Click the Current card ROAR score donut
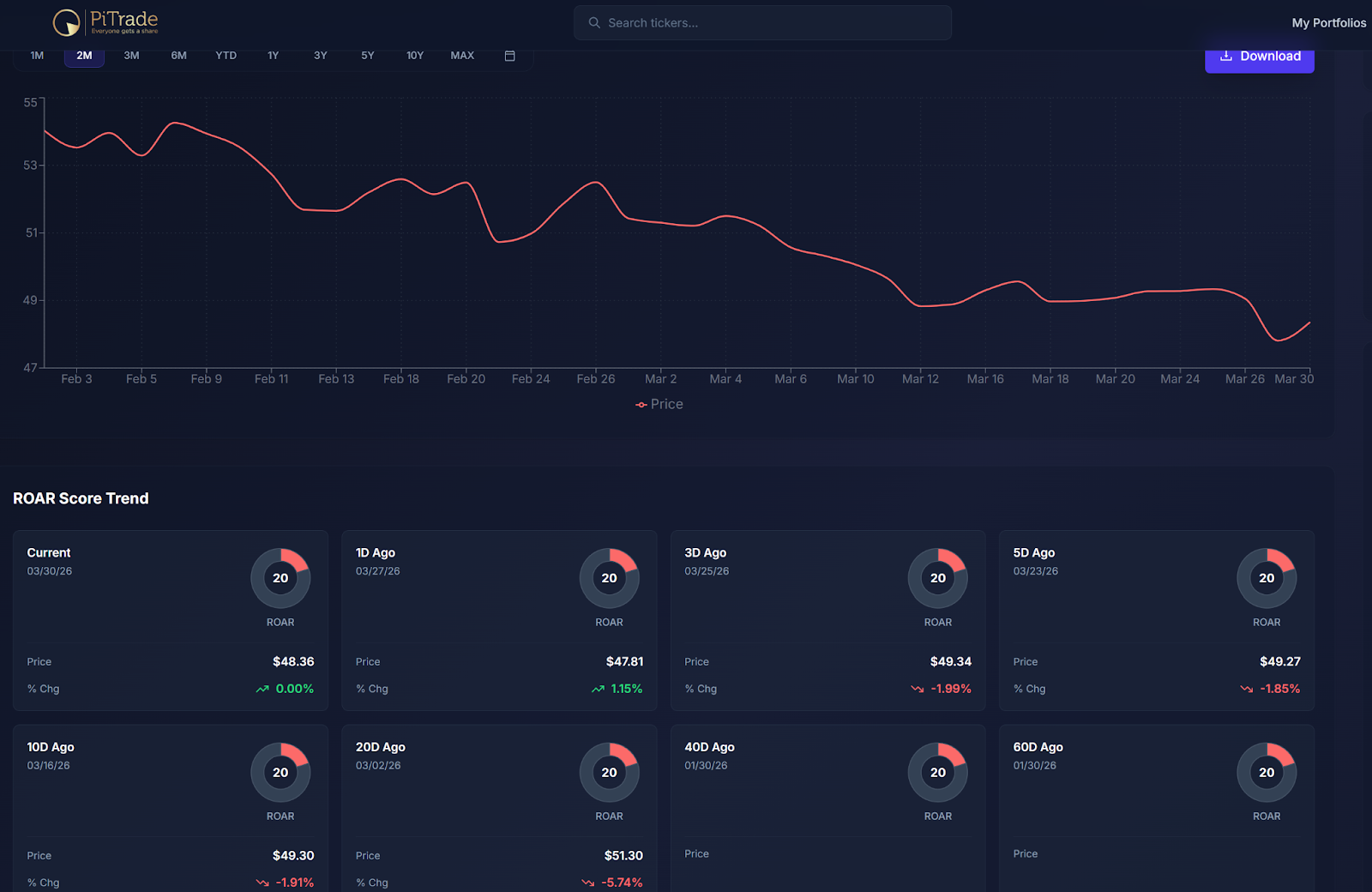This screenshot has height=892, width=1372. pos(280,578)
